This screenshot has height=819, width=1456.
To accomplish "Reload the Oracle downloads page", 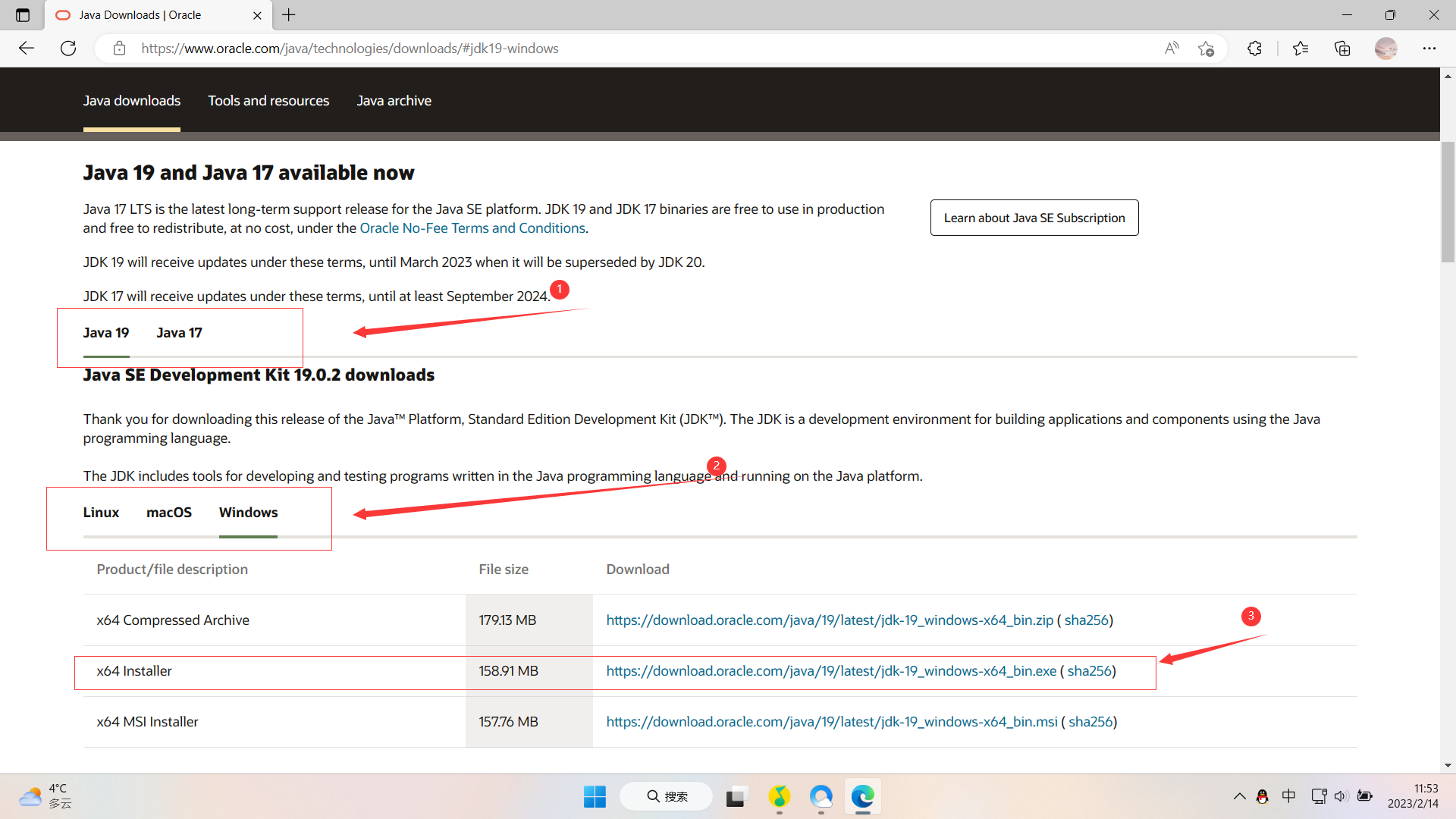I will (68, 49).
